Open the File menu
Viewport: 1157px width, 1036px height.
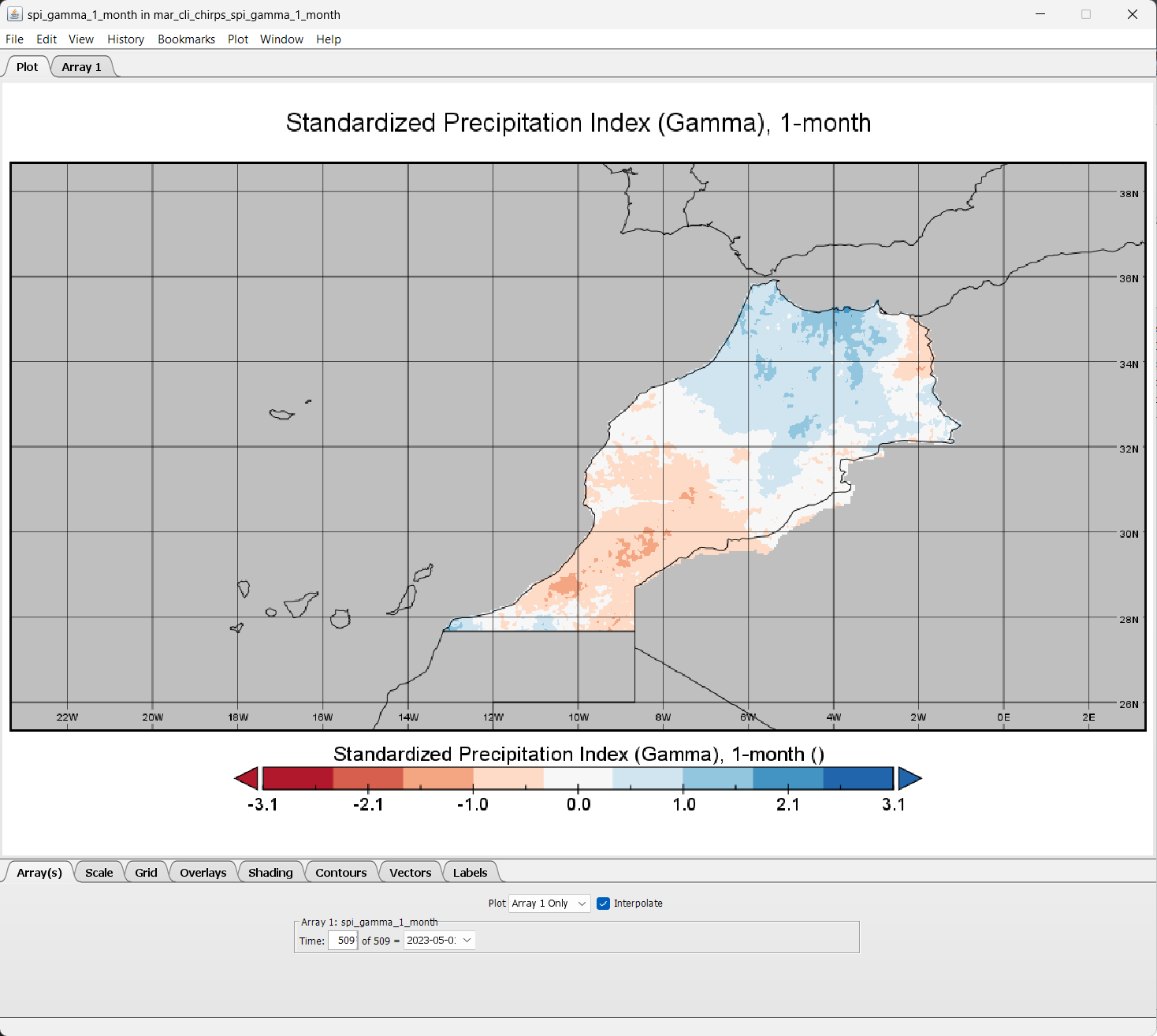[14, 39]
